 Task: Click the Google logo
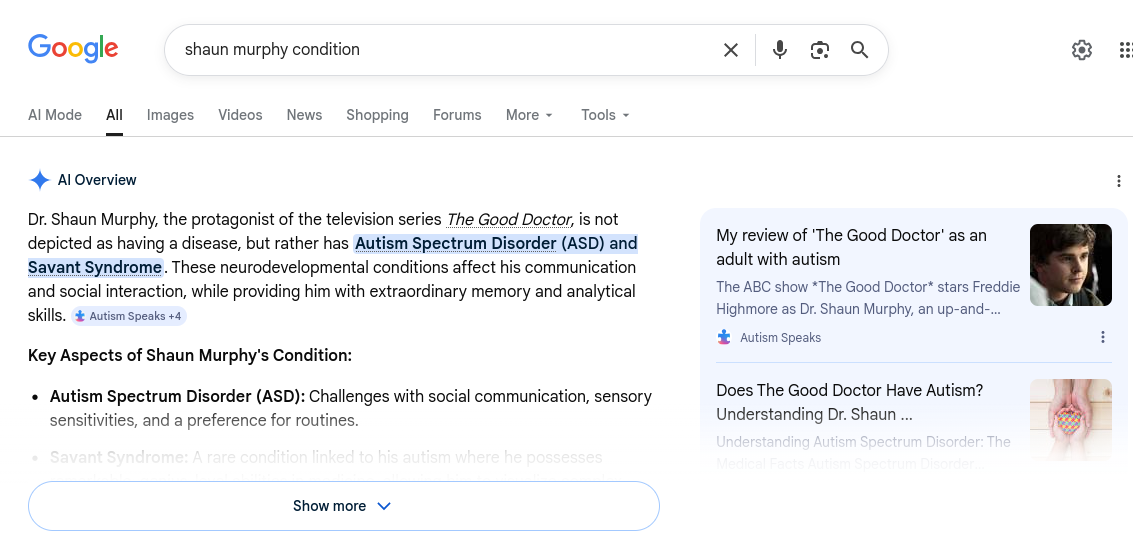coord(73,49)
